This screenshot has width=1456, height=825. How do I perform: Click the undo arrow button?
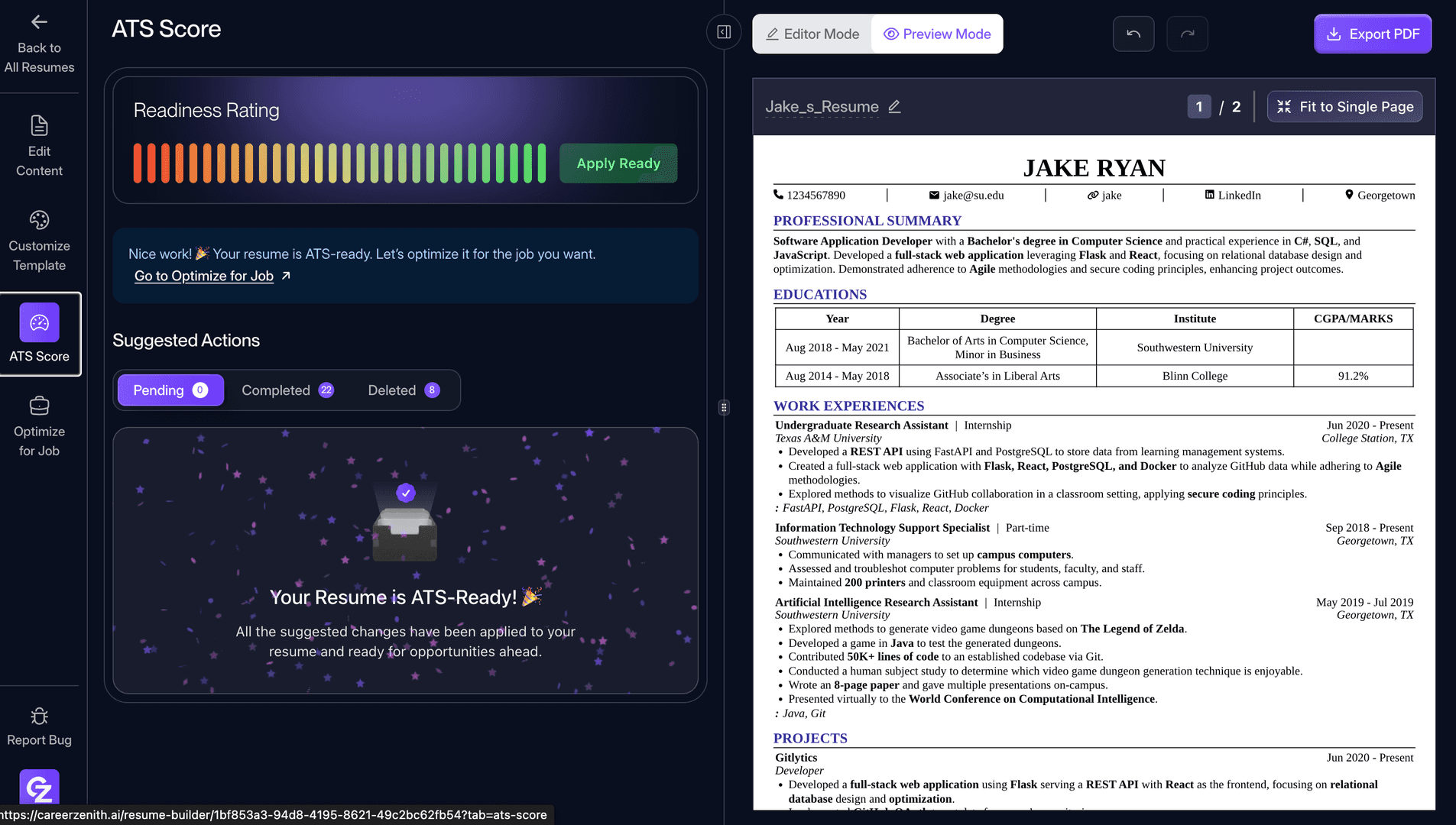point(1133,34)
